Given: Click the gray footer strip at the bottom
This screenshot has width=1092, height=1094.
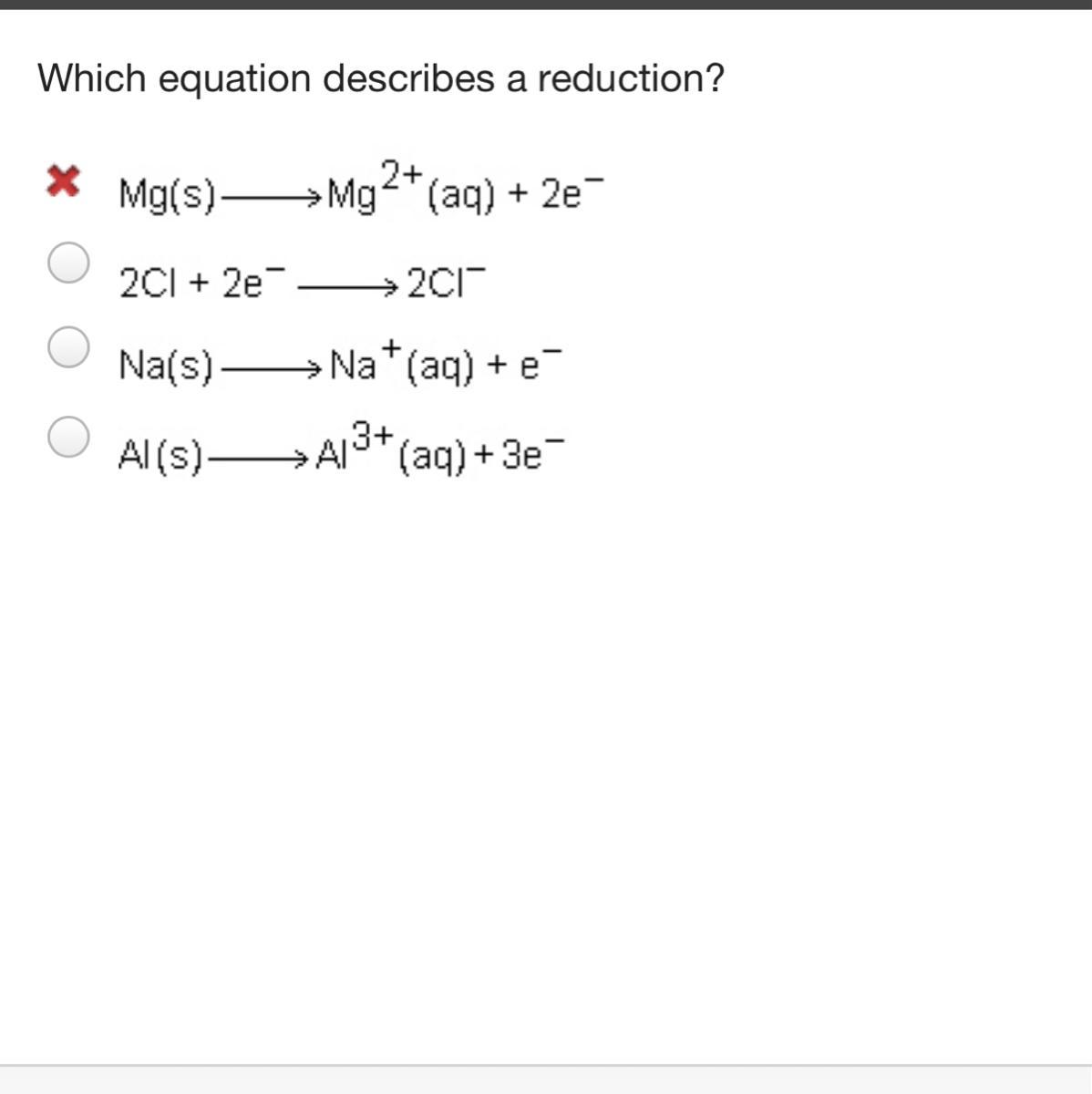Looking at the screenshot, I should click(546, 1080).
